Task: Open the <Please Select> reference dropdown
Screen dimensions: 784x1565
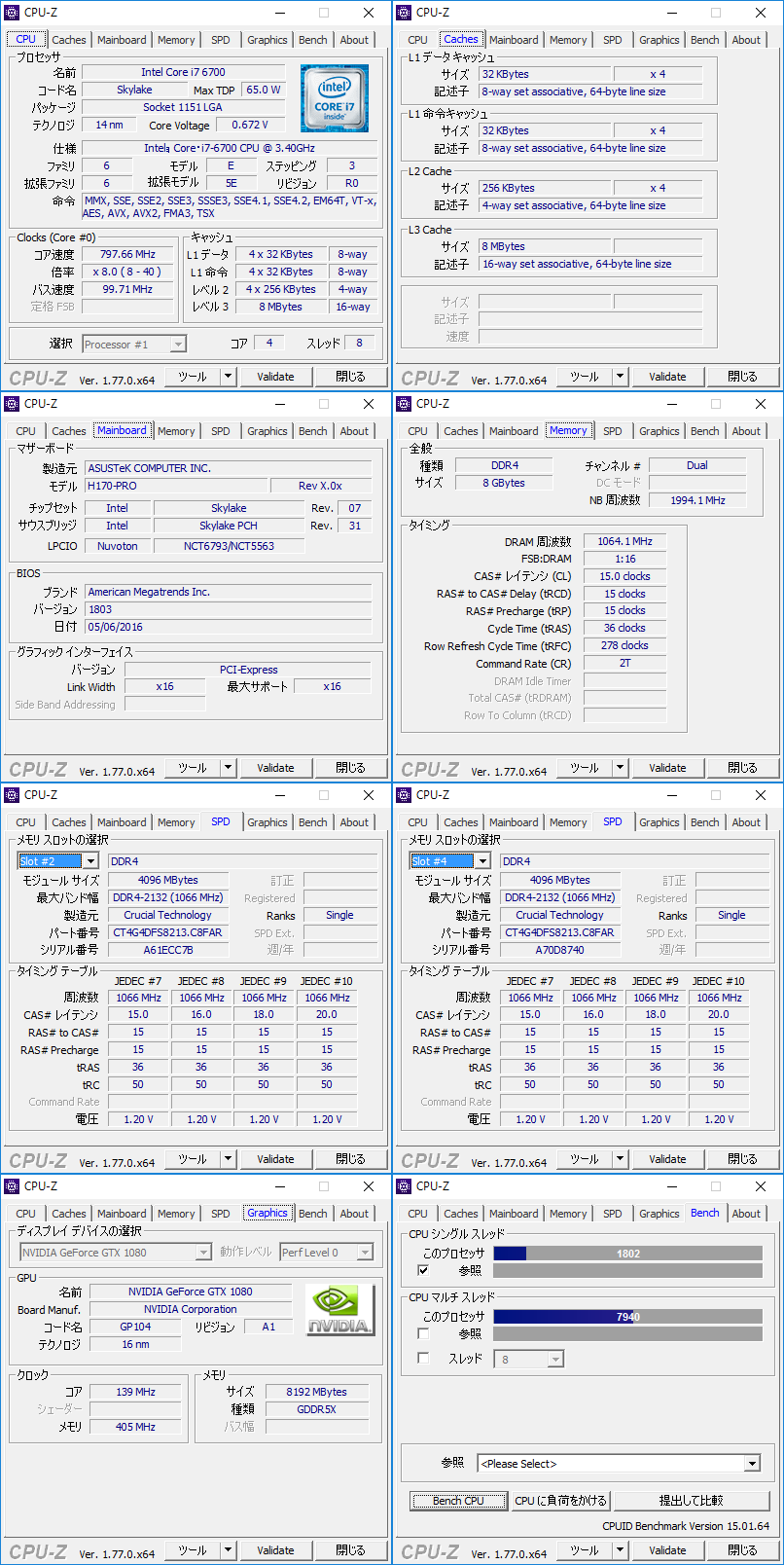Action: 752,1464
